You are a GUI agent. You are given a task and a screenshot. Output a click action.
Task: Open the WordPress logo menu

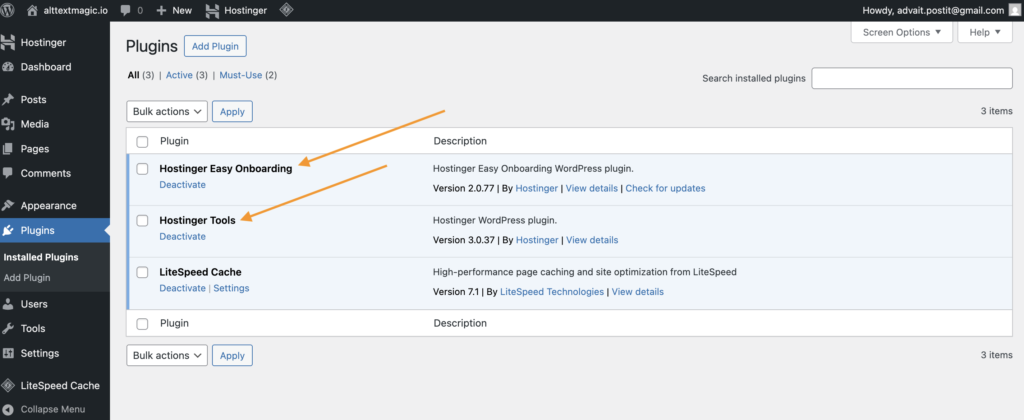pos(8,10)
